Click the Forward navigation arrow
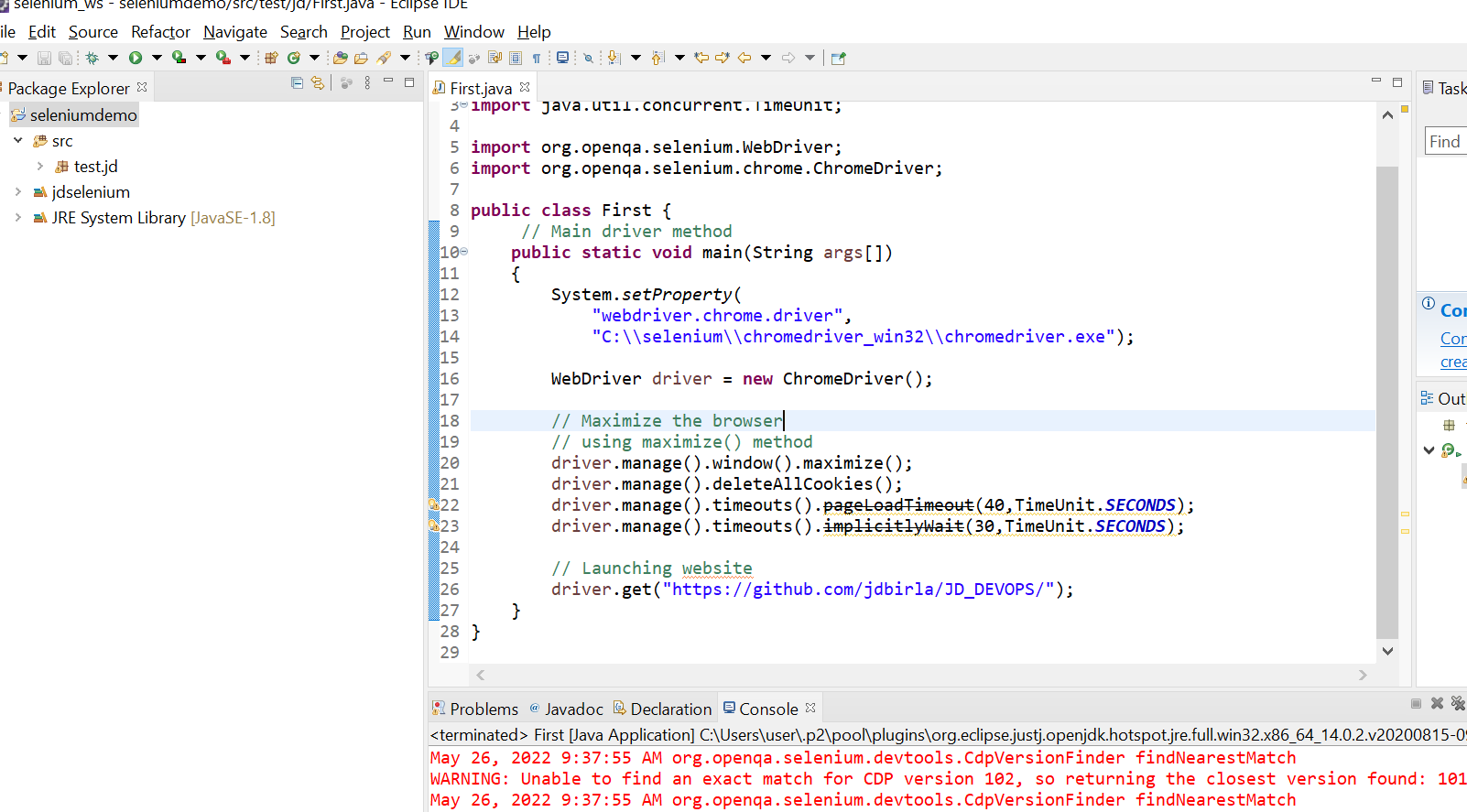Image resolution: width=1467 pixels, height=812 pixels. click(x=788, y=58)
